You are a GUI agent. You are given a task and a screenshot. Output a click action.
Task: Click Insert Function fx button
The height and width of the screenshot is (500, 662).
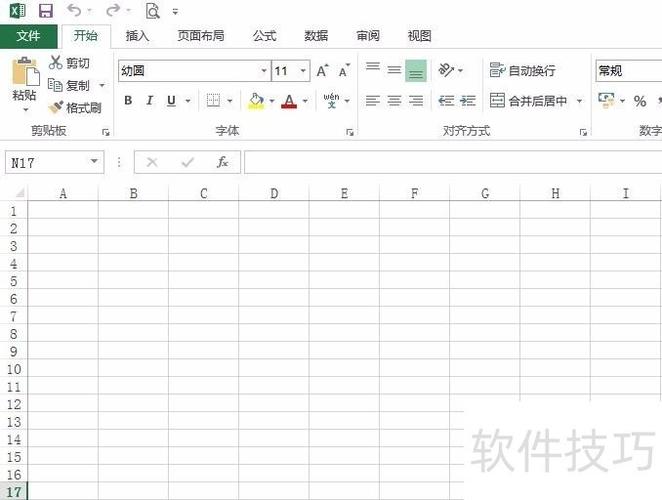pyautogui.click(x=222, y=162)
